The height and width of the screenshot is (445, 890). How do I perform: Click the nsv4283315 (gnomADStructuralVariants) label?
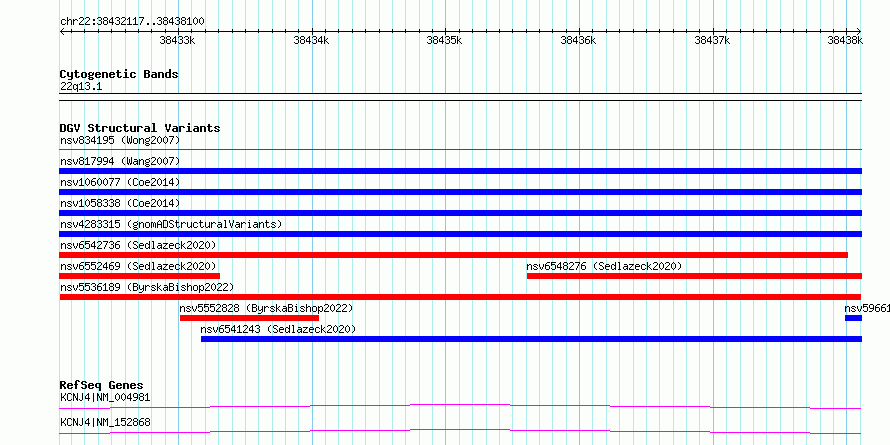(x=171, y=224)
